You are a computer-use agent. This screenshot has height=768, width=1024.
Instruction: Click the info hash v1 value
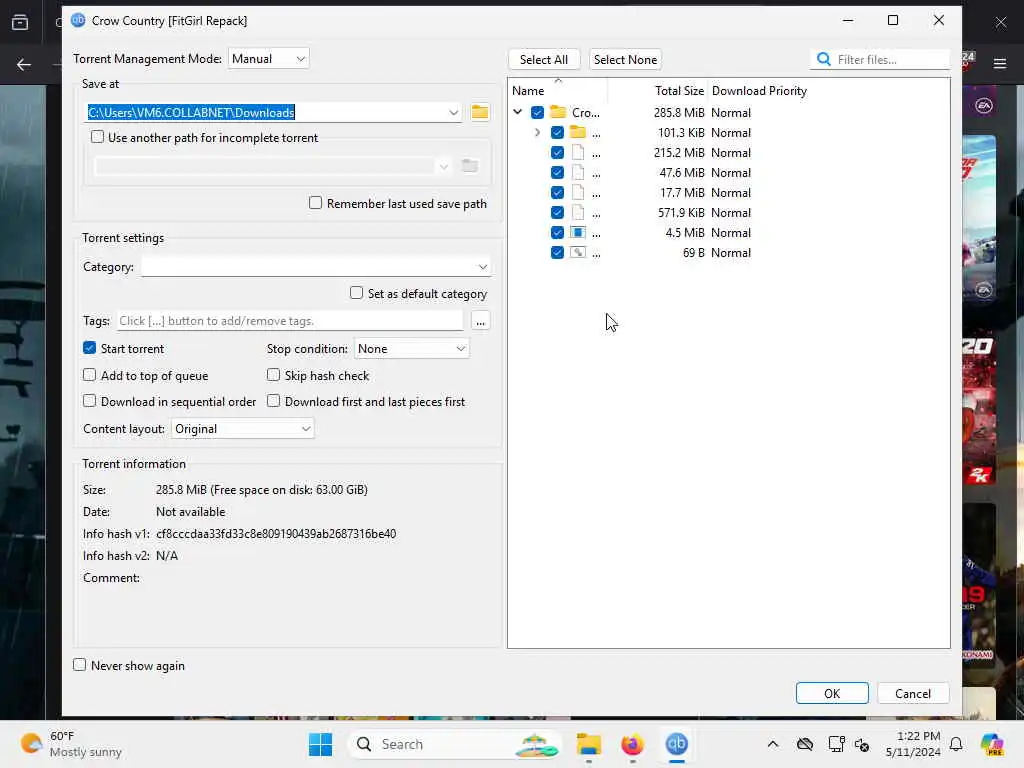pyautogui.click(x=276, y=534)
